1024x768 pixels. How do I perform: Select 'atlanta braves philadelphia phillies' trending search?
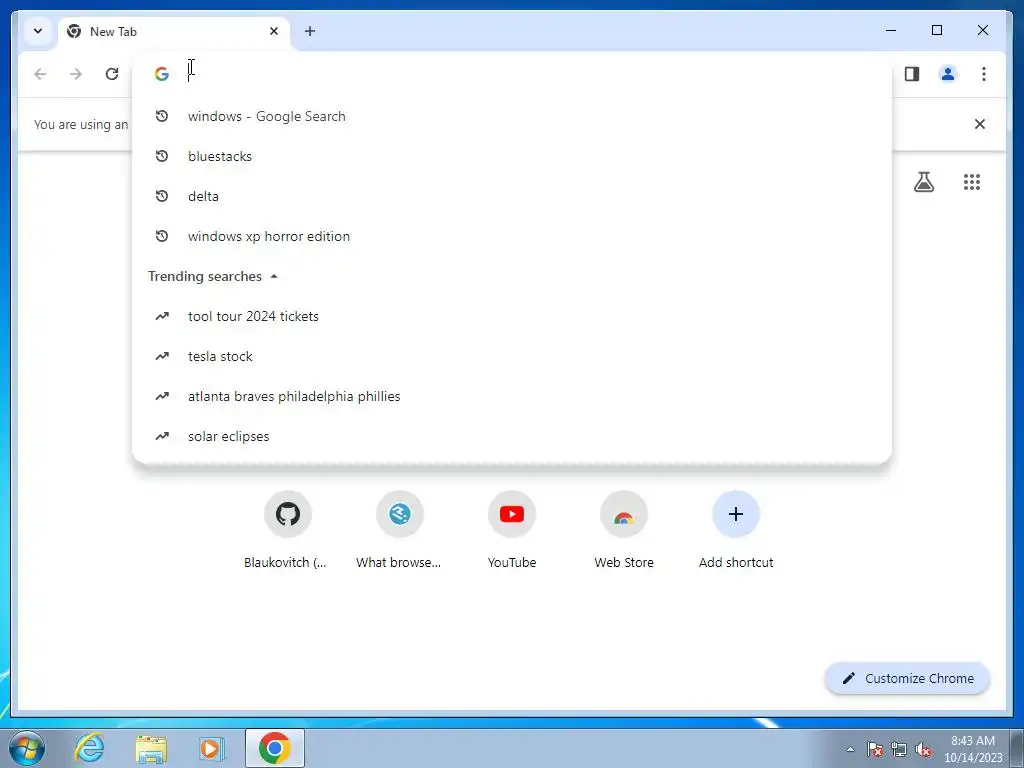click(x=512, y=396)
